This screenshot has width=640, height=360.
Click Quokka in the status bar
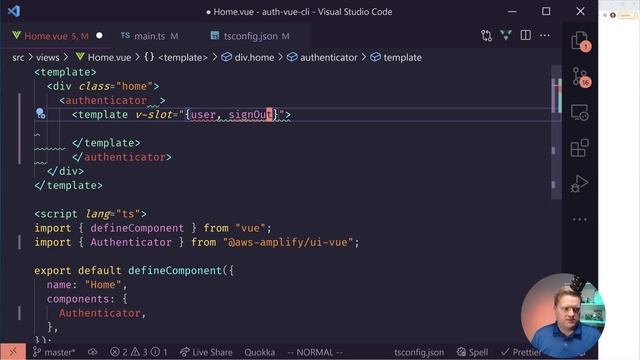(x=260, y=352)
